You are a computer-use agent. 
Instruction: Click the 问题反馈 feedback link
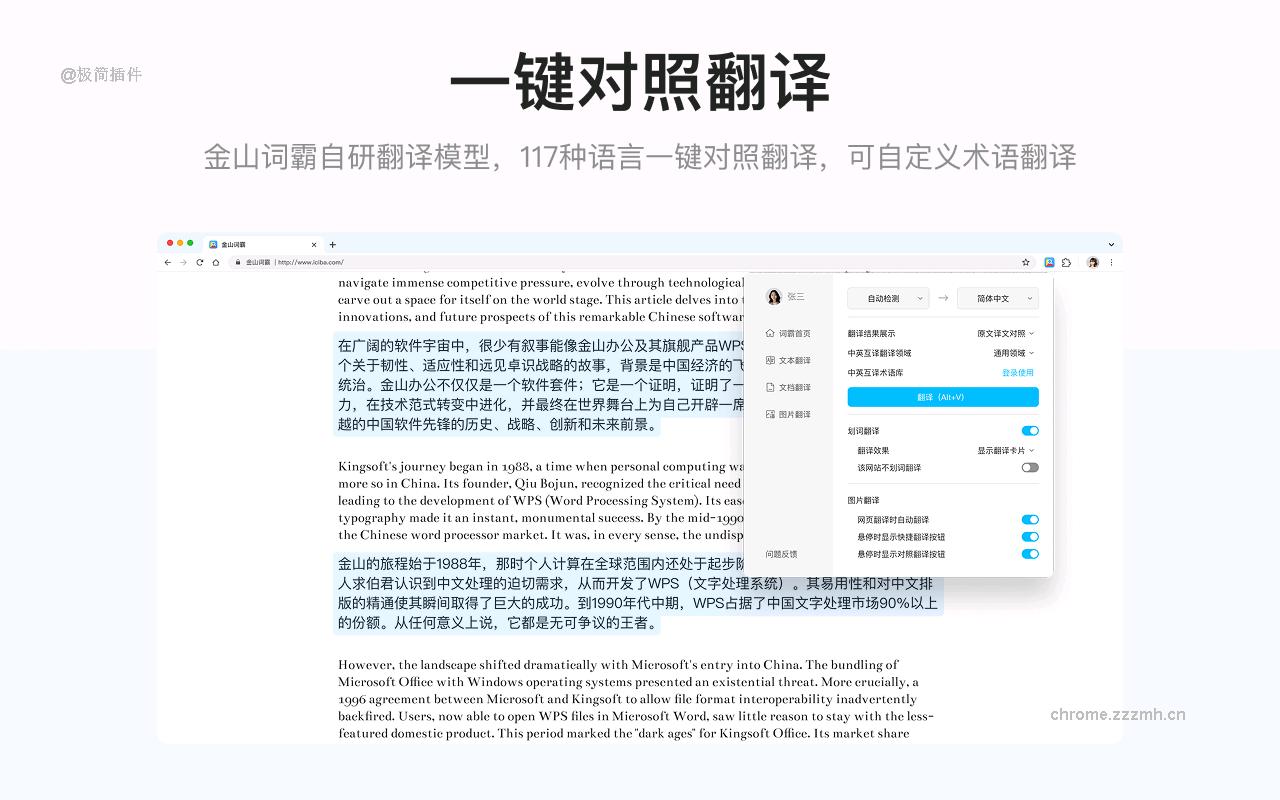coord(782,554)
